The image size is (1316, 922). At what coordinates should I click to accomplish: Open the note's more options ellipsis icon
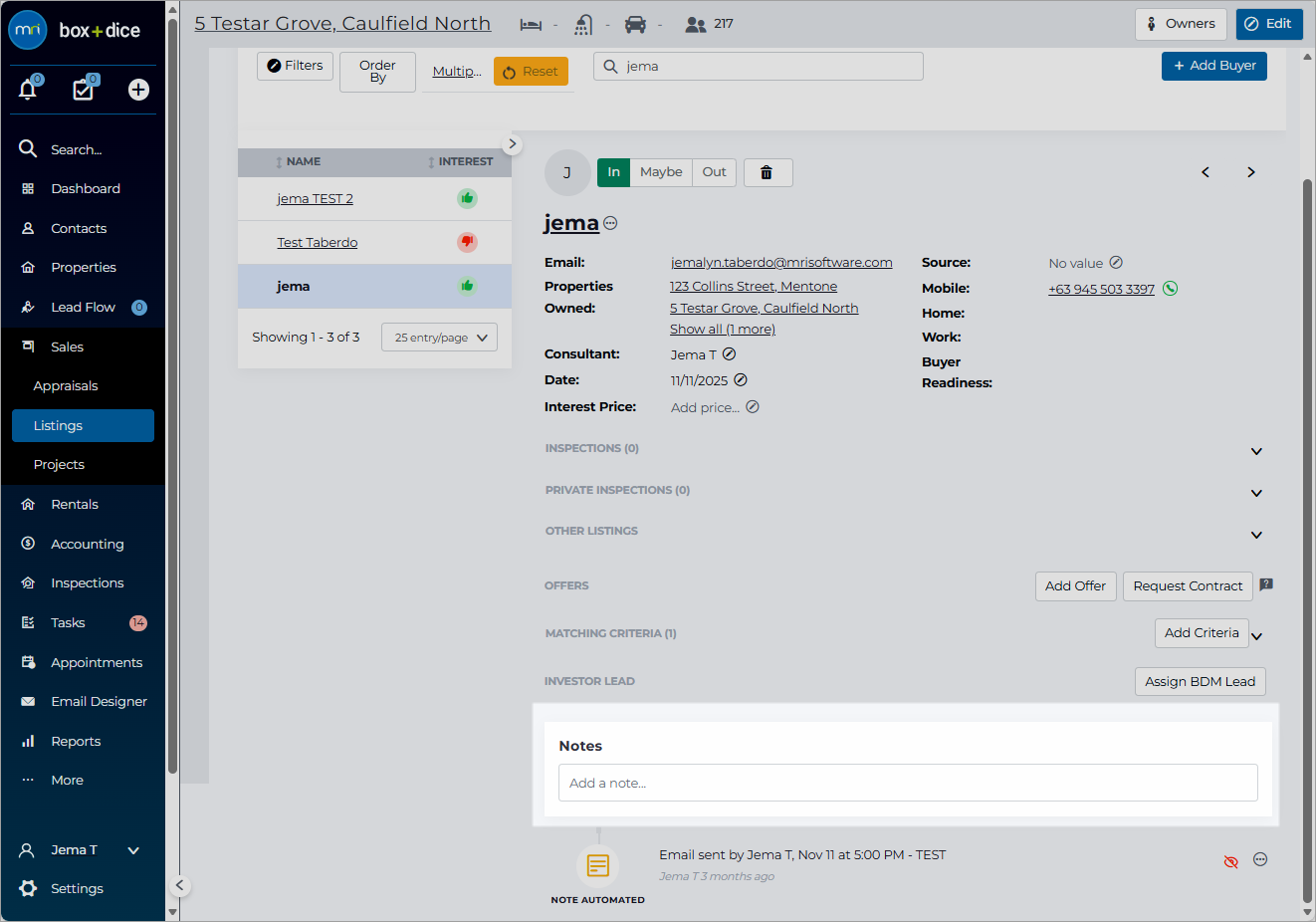(x=1260, y=859)
